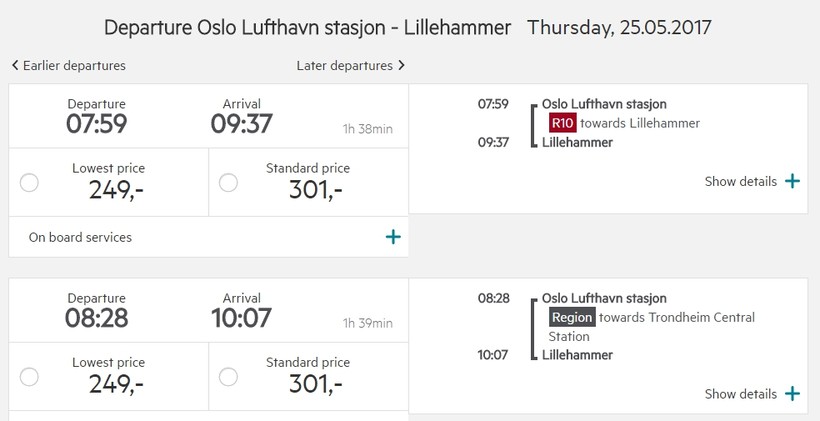
Task: Select Standard price 301 for 07:59 departure
Action: 228,182
